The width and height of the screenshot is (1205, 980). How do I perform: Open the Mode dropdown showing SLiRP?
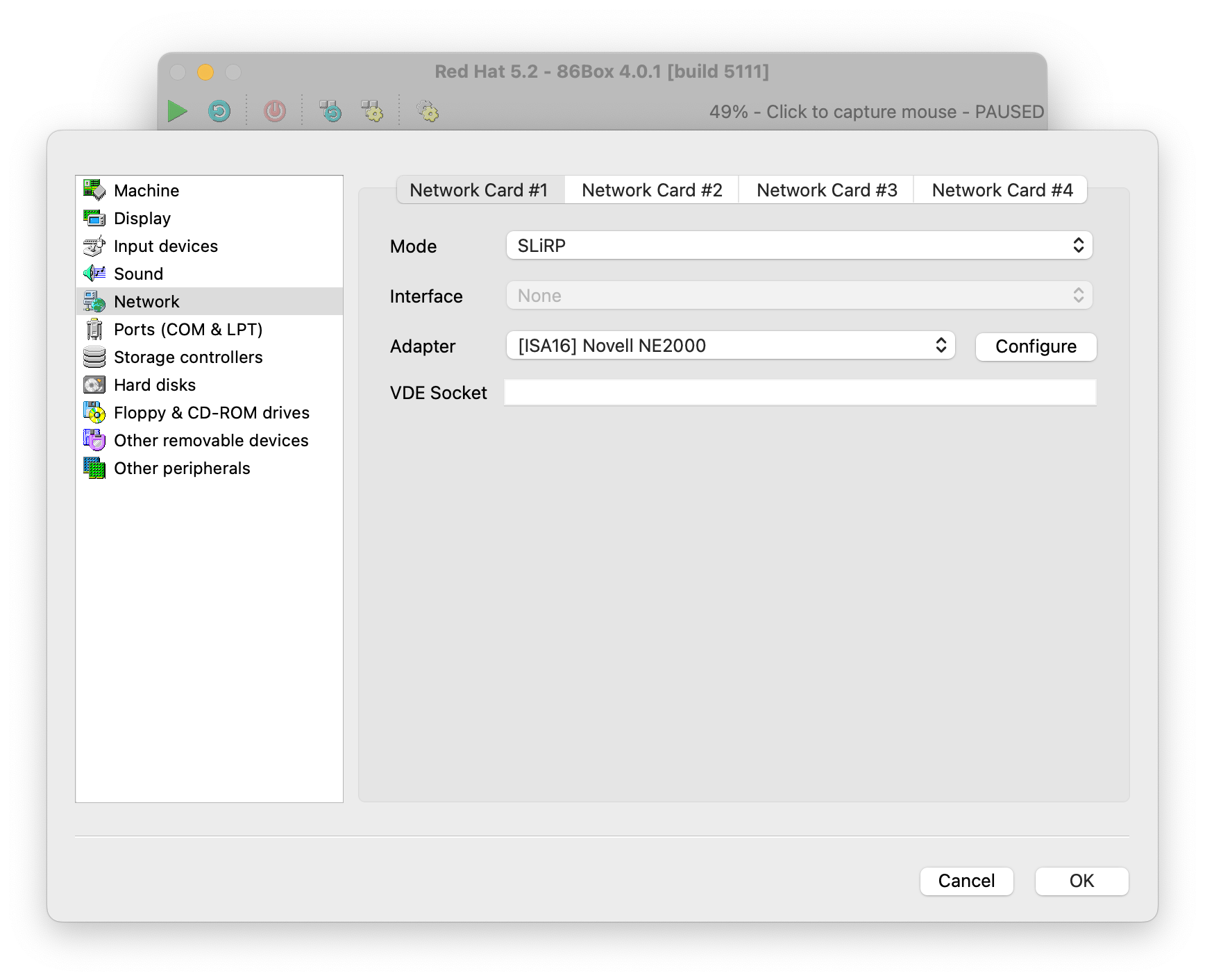click(x=798, y=245)
